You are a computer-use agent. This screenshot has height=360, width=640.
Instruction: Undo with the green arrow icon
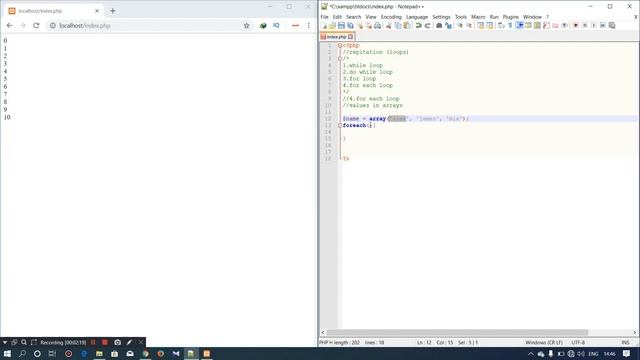click(x=418, y=26)
